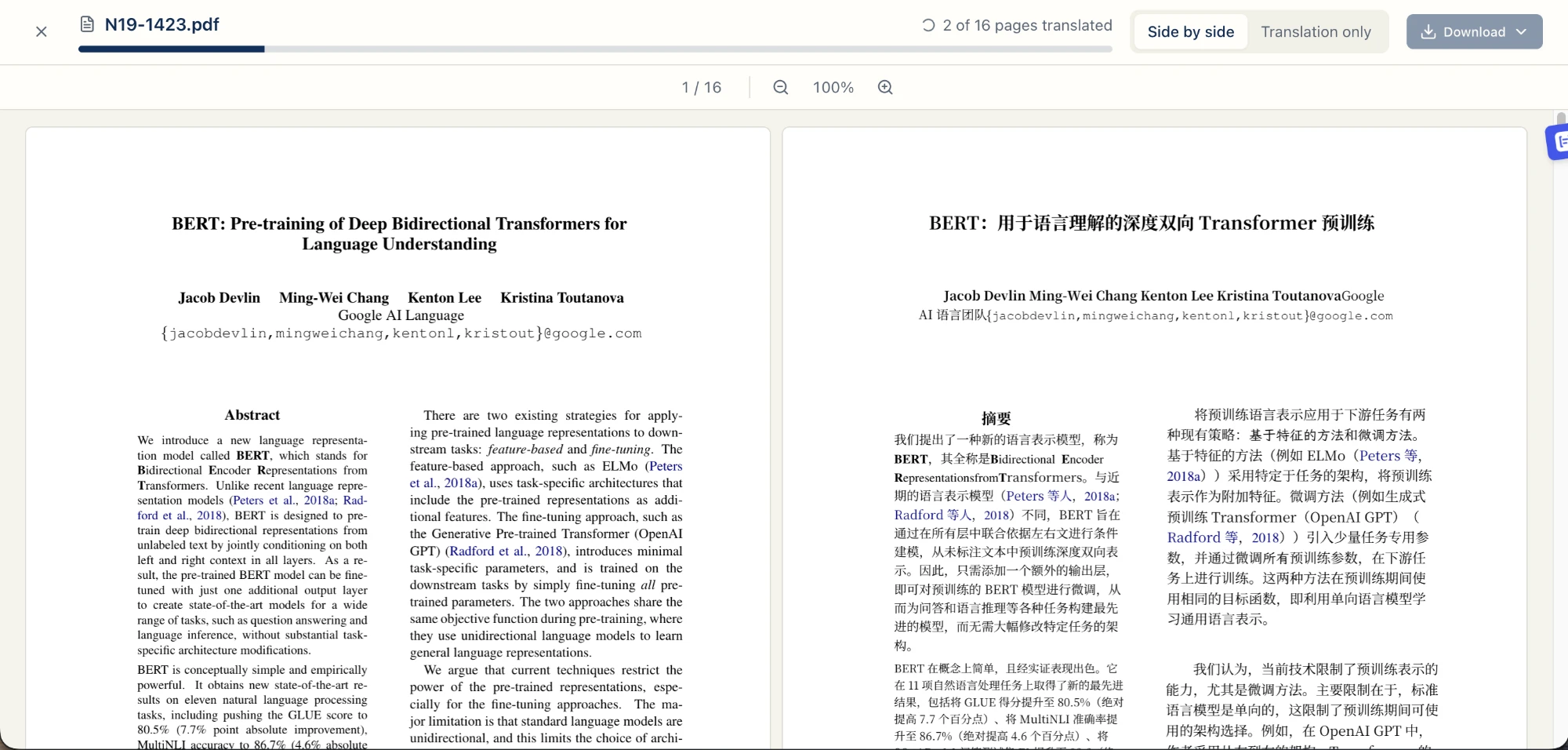Screen dimensions: 1568x750
Task: Click the 1 / 16 page indicator
Action: 702,87
